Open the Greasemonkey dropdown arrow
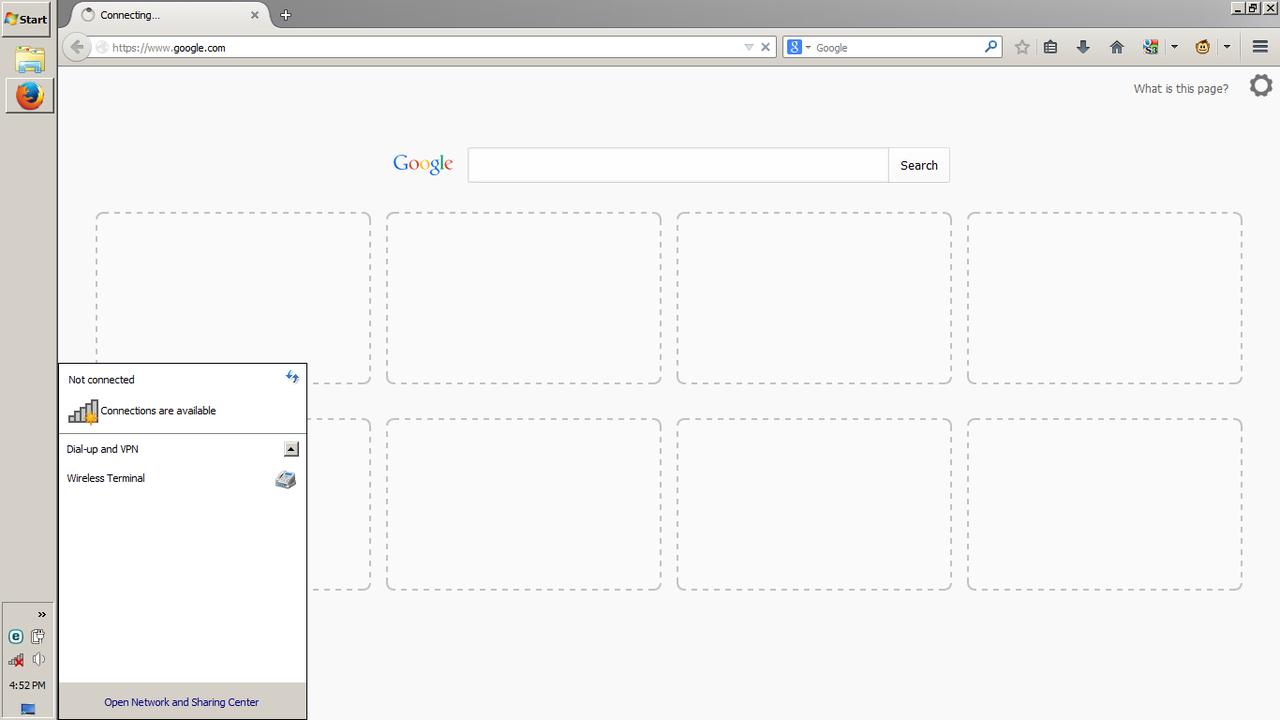The image size is (1280, 720). [x=1227, y=47]
